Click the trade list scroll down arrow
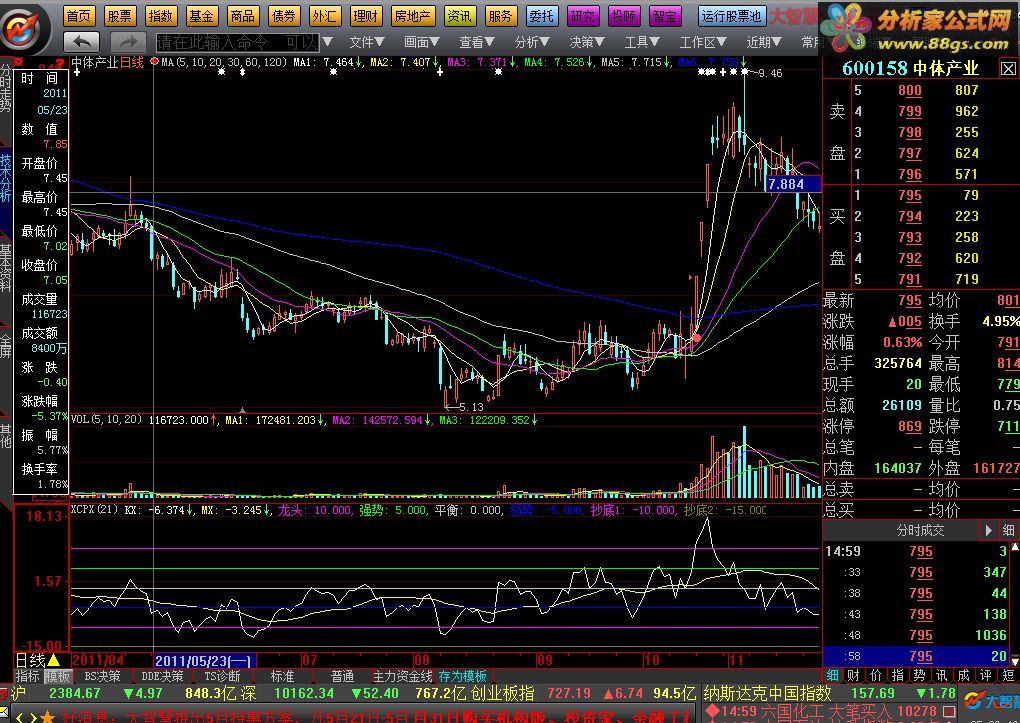 [x=1015, y=661]
